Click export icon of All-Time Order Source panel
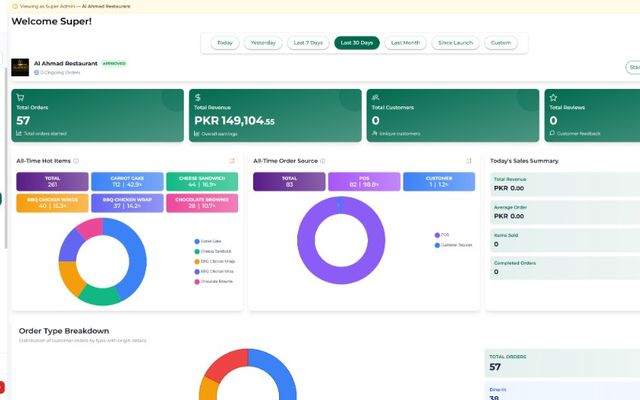This screenshot has height=400, width=640. coord(469,161)
